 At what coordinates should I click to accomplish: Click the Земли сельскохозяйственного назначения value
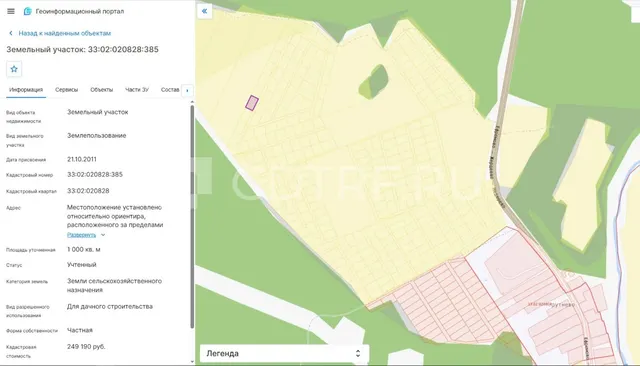pyautogui.click(x=114, y=286)
